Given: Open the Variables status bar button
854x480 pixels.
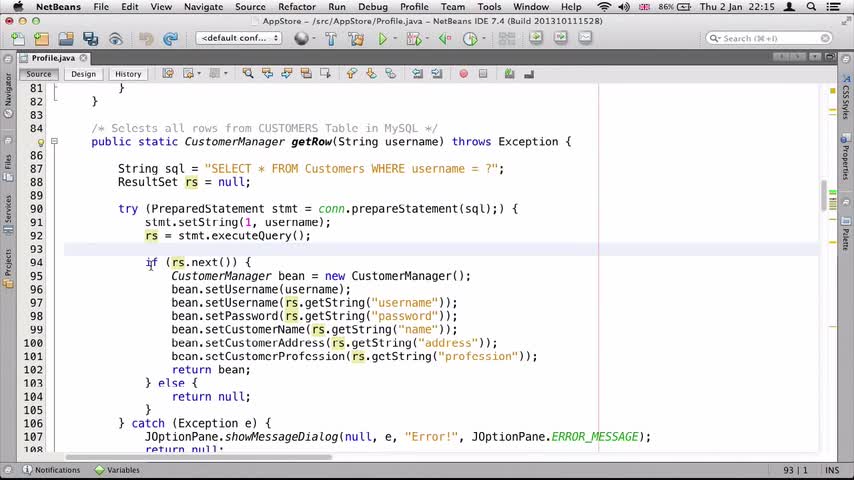Looking at the screenshot, I should point(117,470).
